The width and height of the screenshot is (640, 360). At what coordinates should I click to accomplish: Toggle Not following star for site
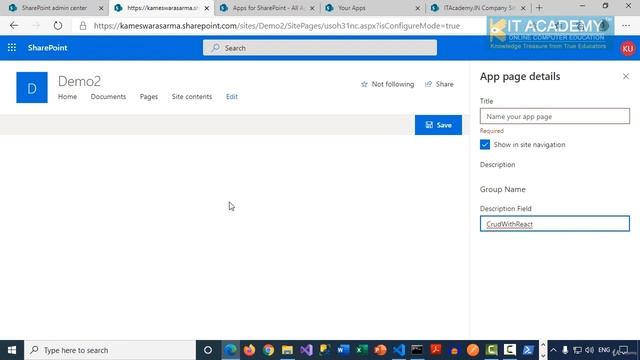(x=387, y=84)
